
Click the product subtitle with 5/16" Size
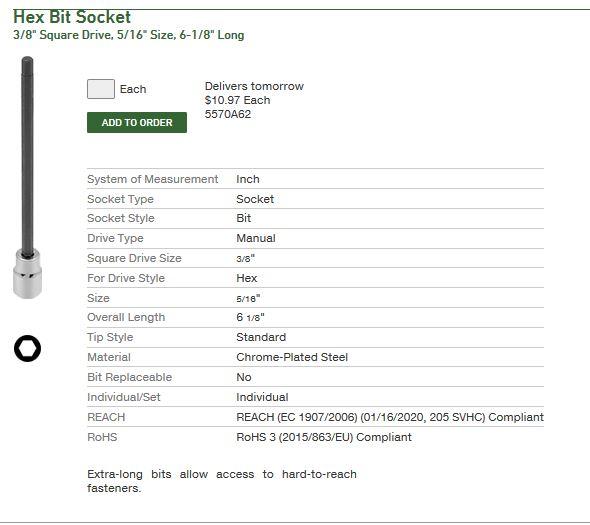coord(129,35)
